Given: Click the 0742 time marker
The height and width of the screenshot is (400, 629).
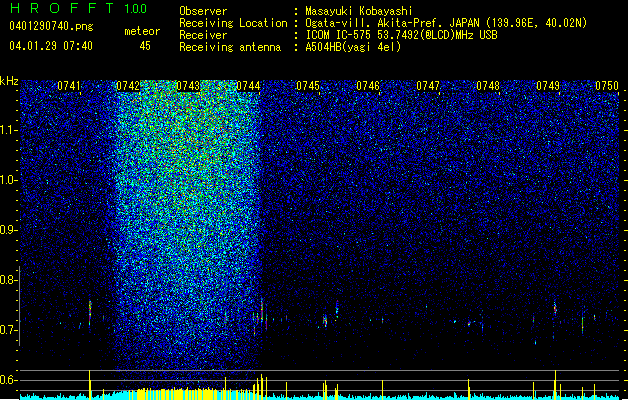Looking at the screenshot, I should (x=128, y=86).
